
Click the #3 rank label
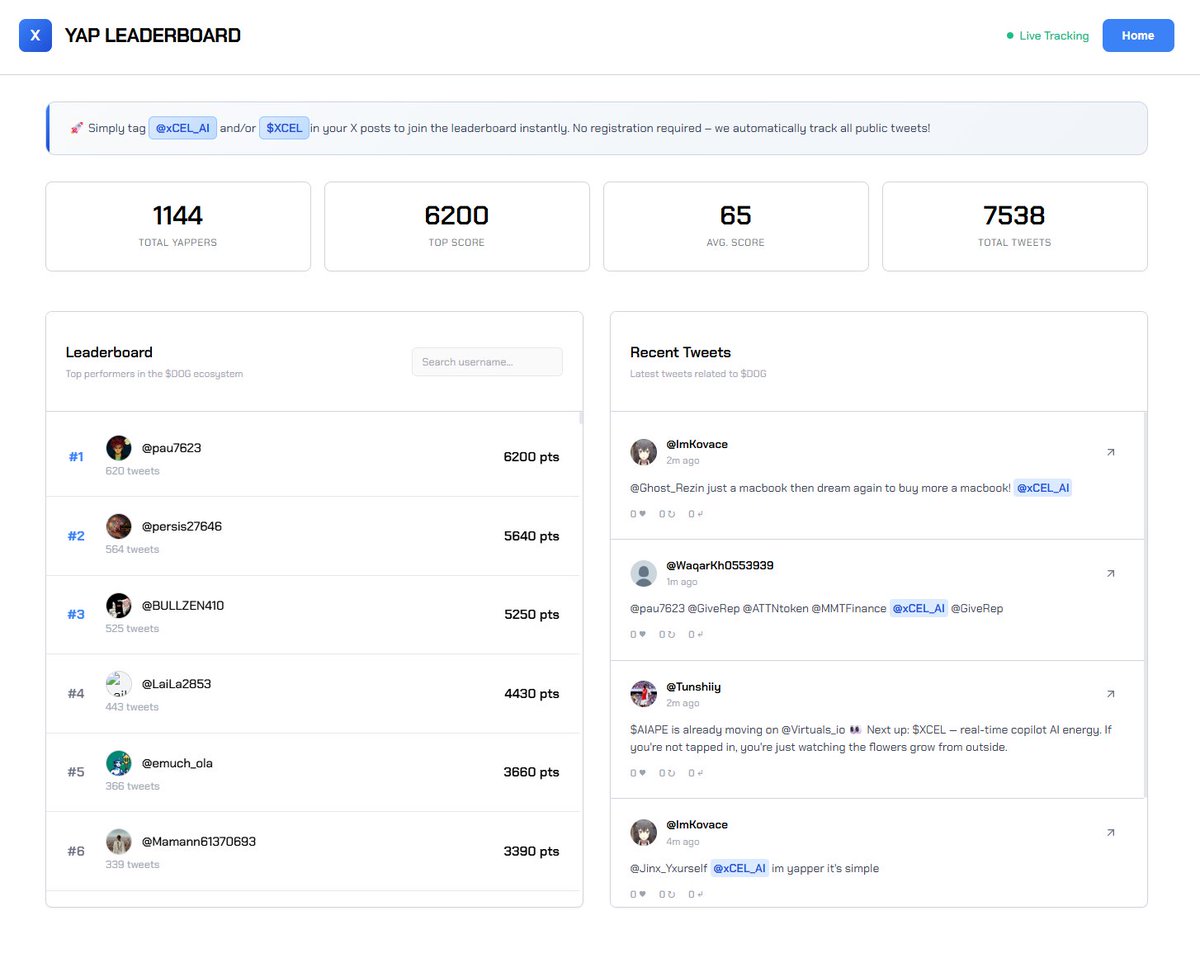pos(76,614)
